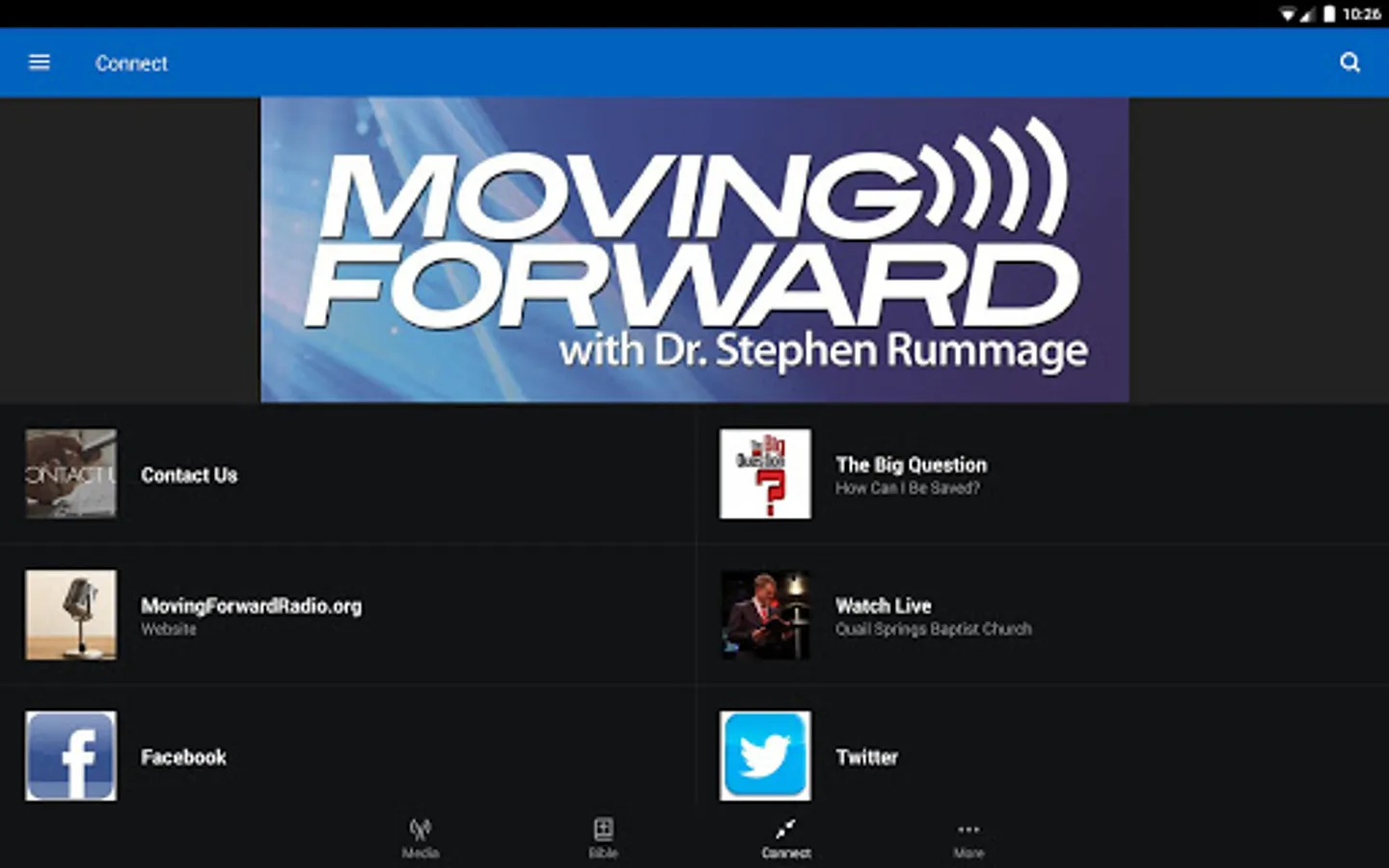Open MovingForwardRadio.org link

252,606
